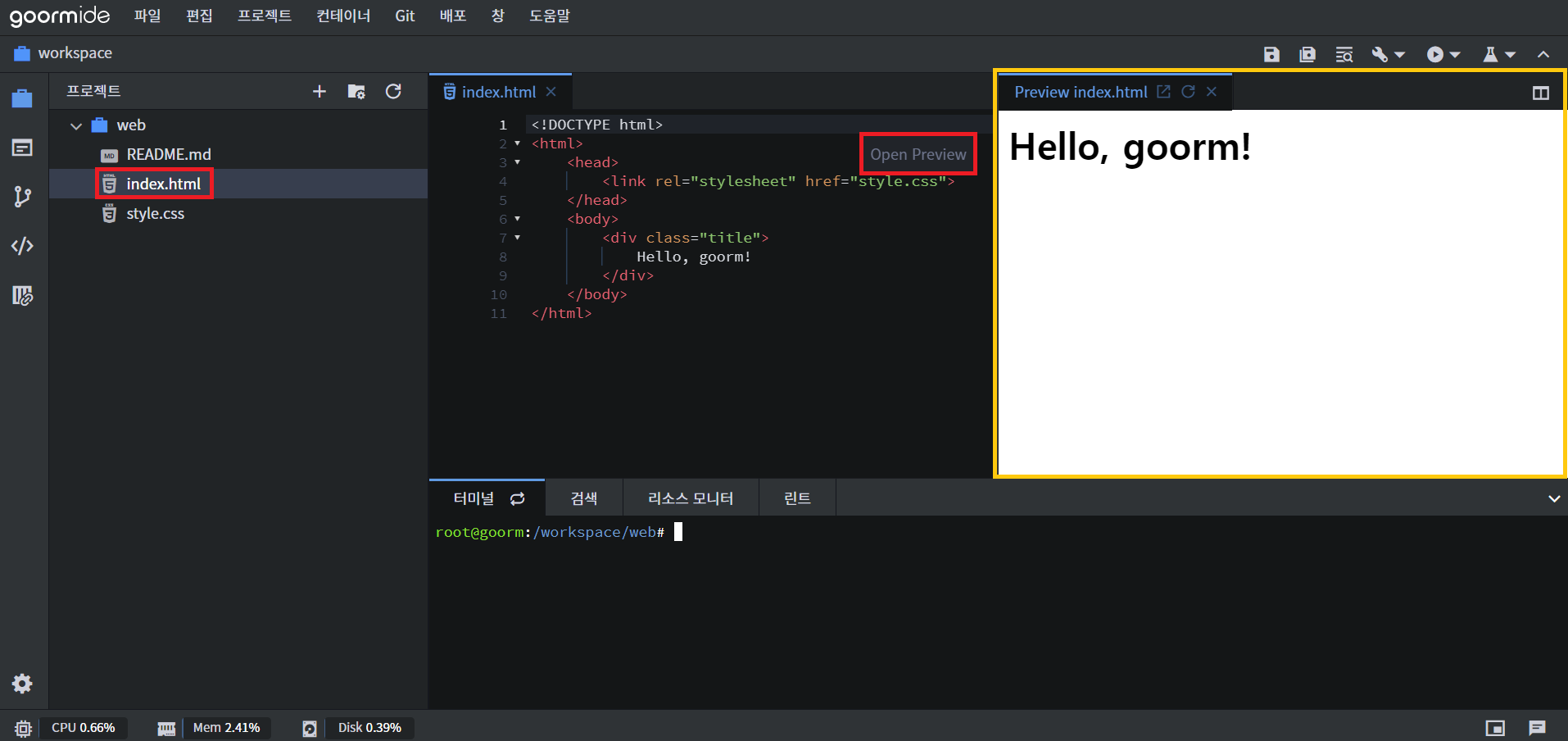Screen dimensions: 1568x741
Task: Open the 컨테이너 menu
Action: (343, 16)
